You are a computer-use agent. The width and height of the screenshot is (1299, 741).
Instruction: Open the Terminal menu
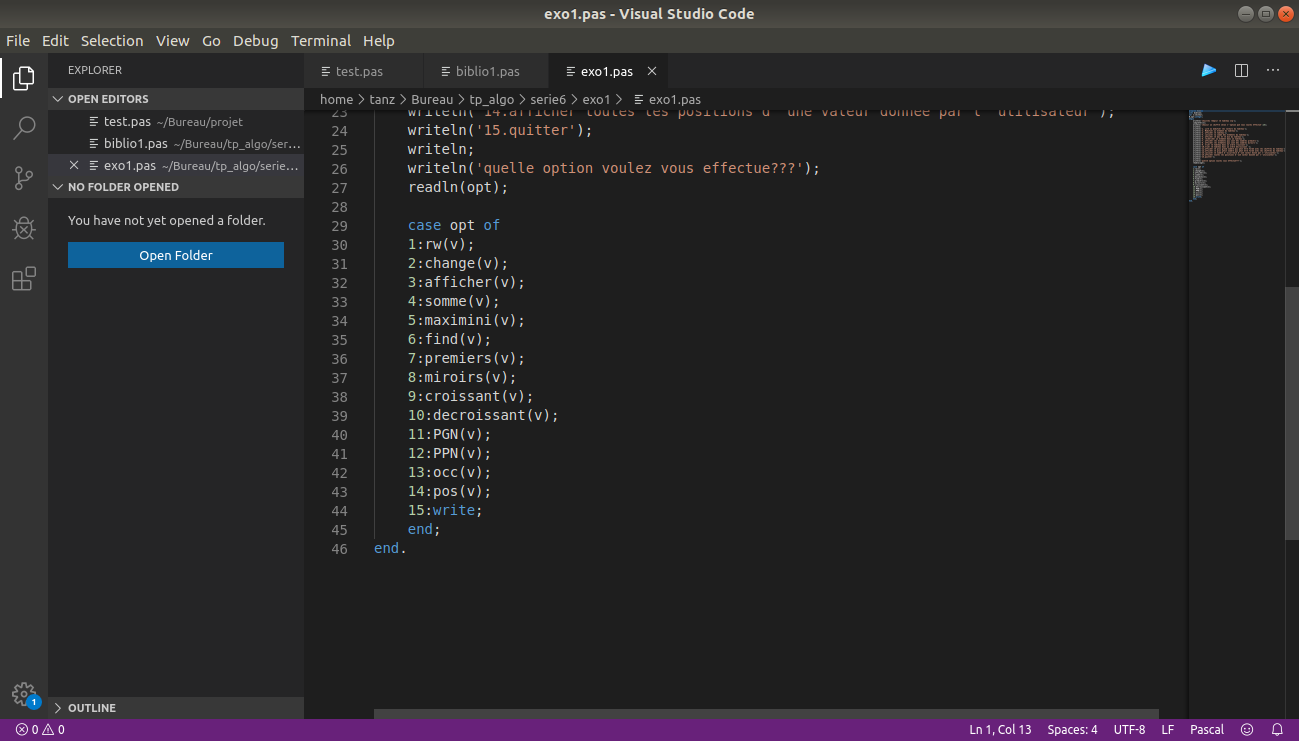coord(321,41)
